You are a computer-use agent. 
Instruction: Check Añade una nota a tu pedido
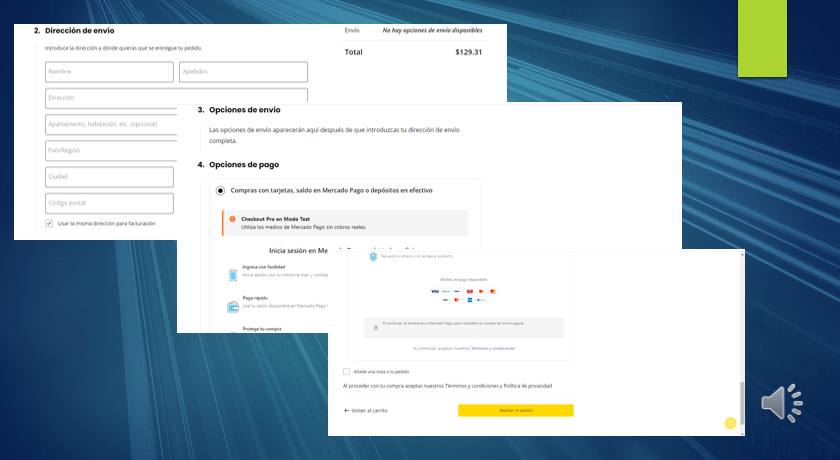(x=346, y=371)
